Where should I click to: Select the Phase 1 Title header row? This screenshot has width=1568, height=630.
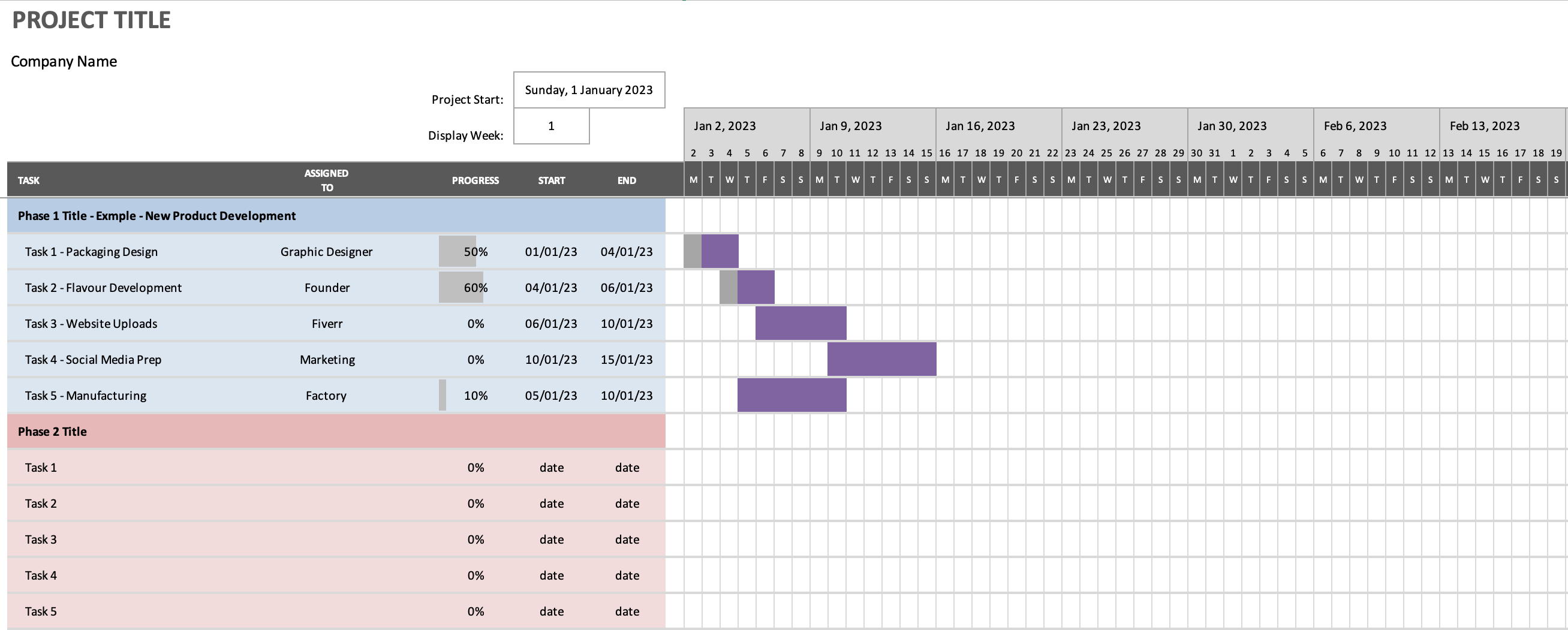[x=157, y=215]
